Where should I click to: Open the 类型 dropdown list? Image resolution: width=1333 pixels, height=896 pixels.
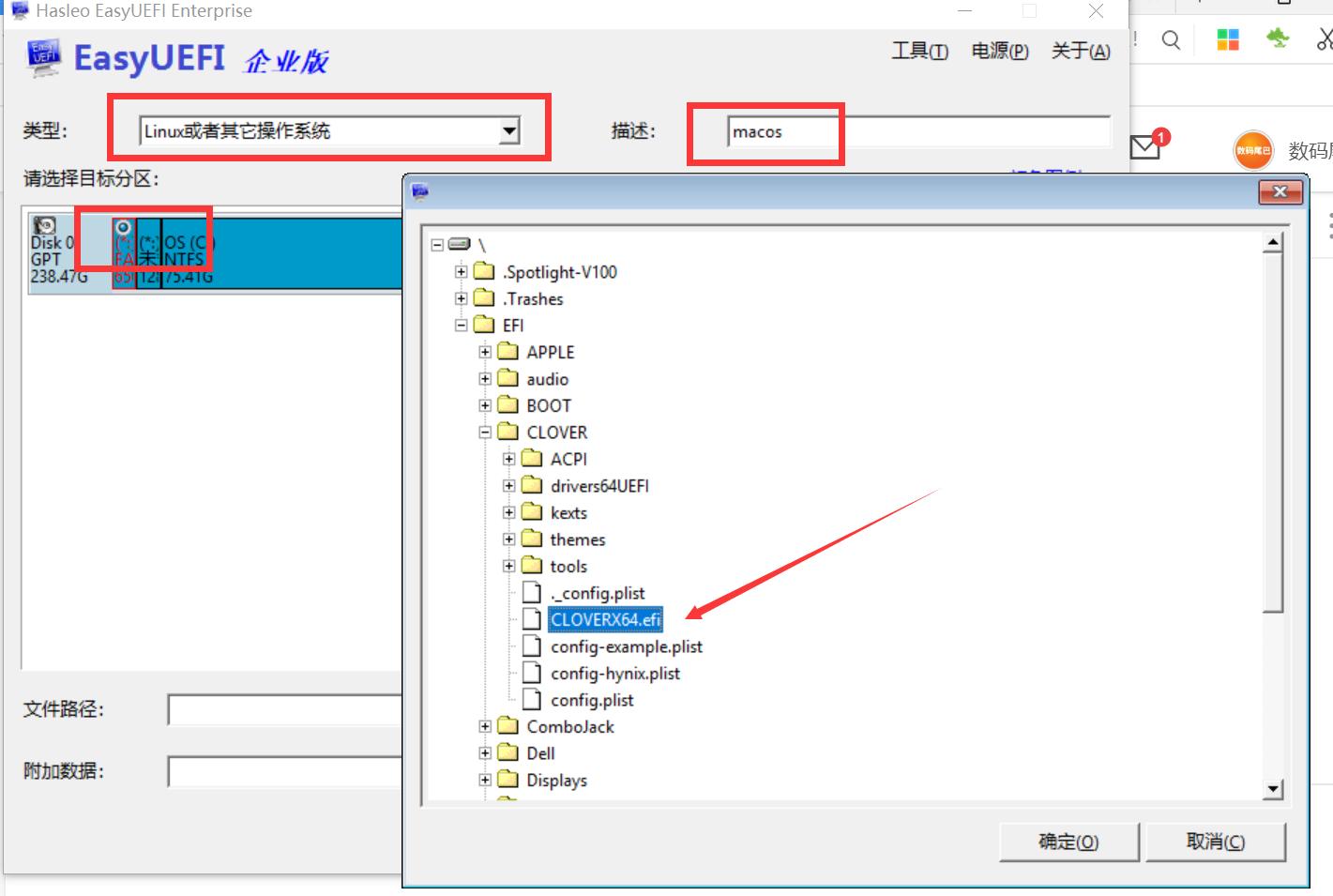[507, 130]
